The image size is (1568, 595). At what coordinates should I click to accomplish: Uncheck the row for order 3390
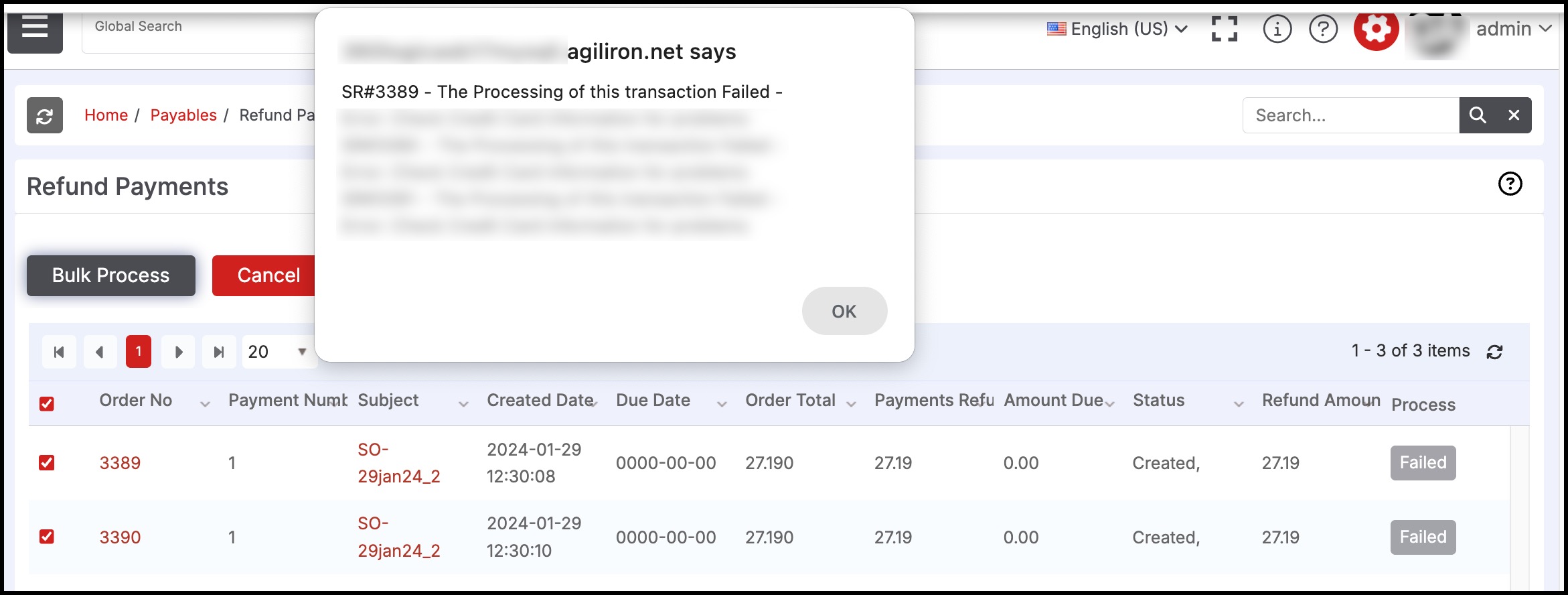pos(46,537)
